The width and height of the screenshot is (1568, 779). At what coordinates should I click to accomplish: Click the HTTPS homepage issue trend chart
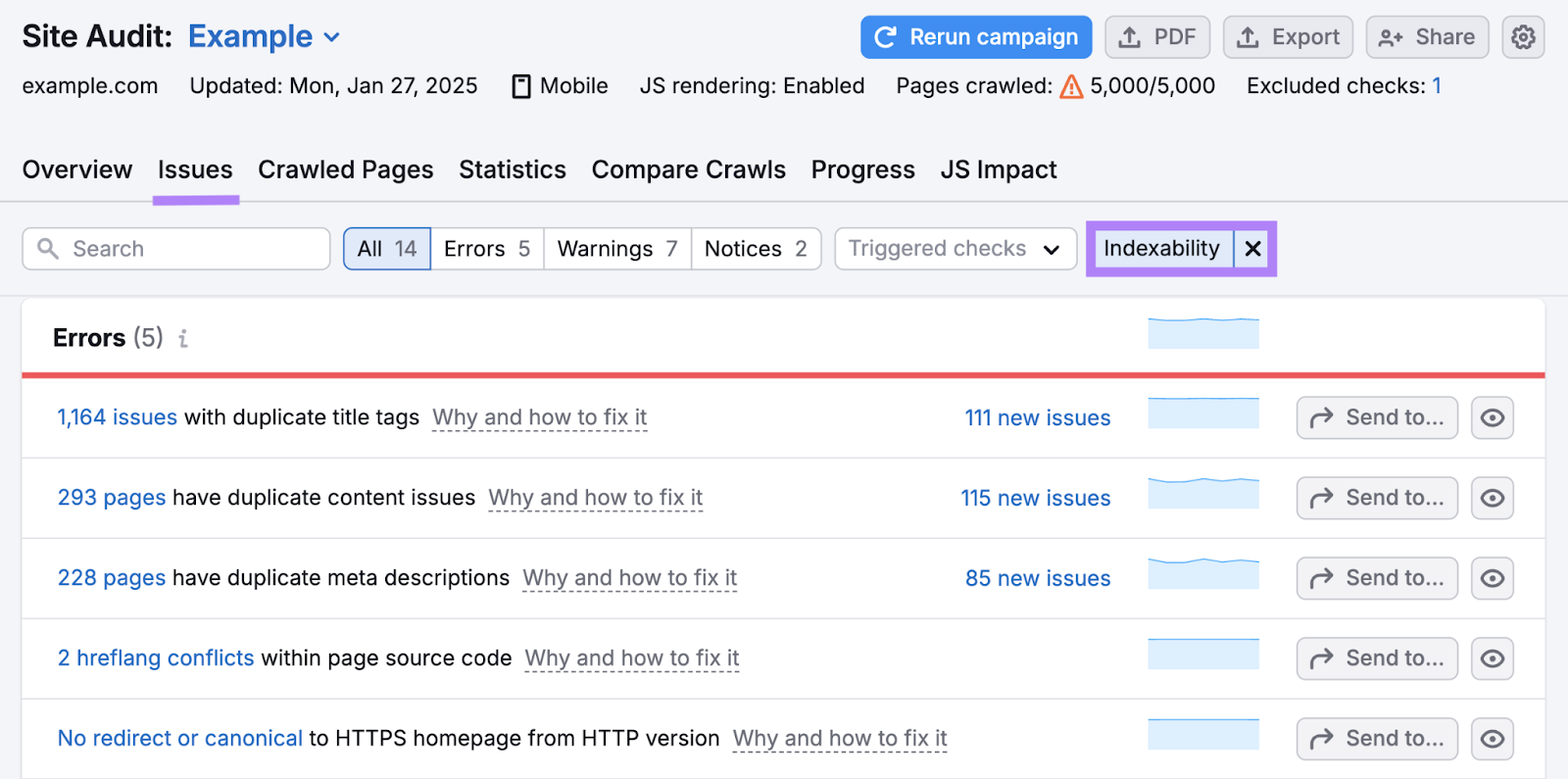click(x=1203, y=735)
